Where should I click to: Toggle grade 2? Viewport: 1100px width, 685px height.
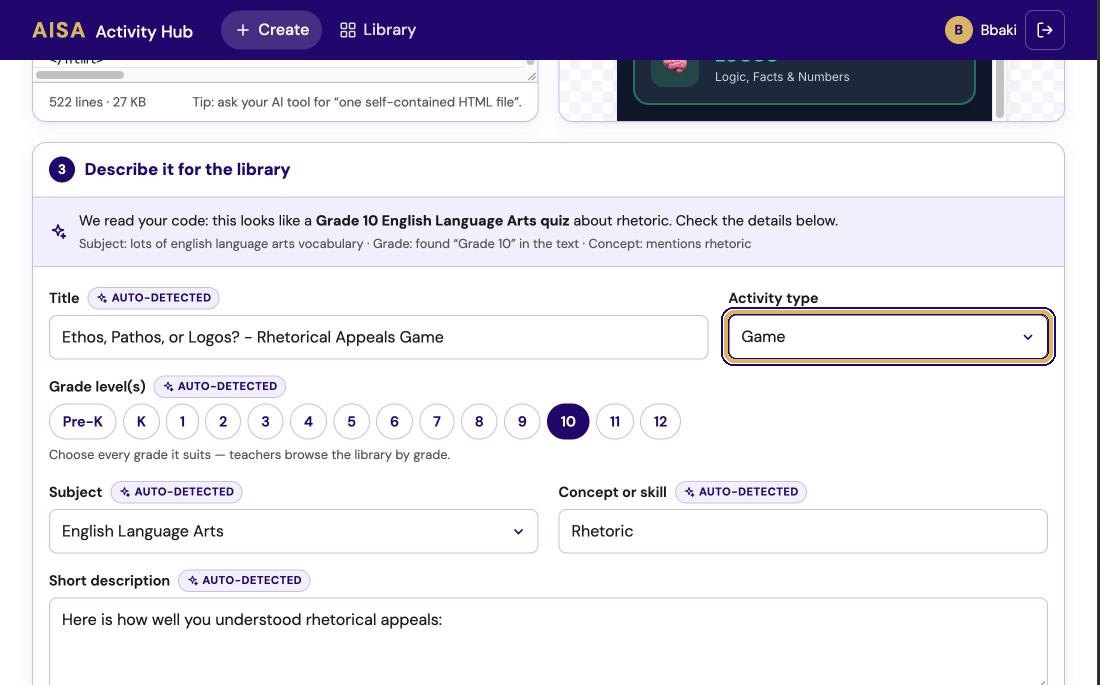click(x=223, y=422)
